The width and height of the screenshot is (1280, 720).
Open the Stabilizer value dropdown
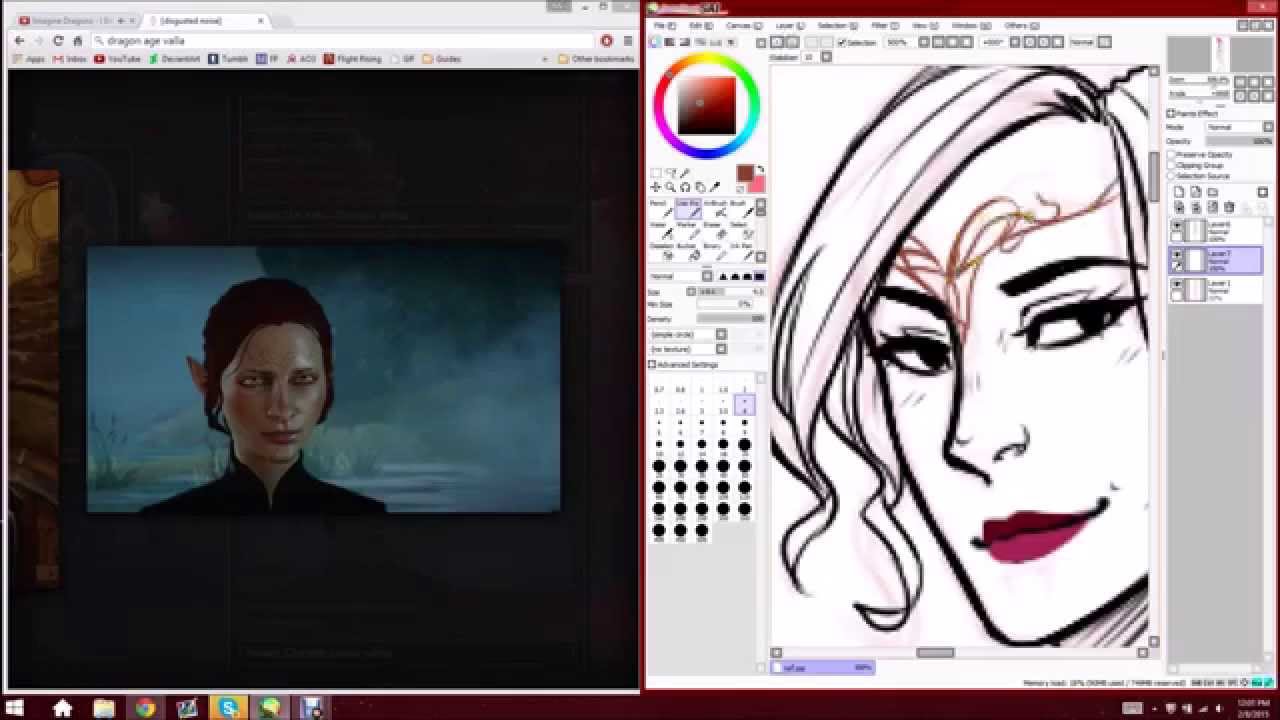coord(826,57)
